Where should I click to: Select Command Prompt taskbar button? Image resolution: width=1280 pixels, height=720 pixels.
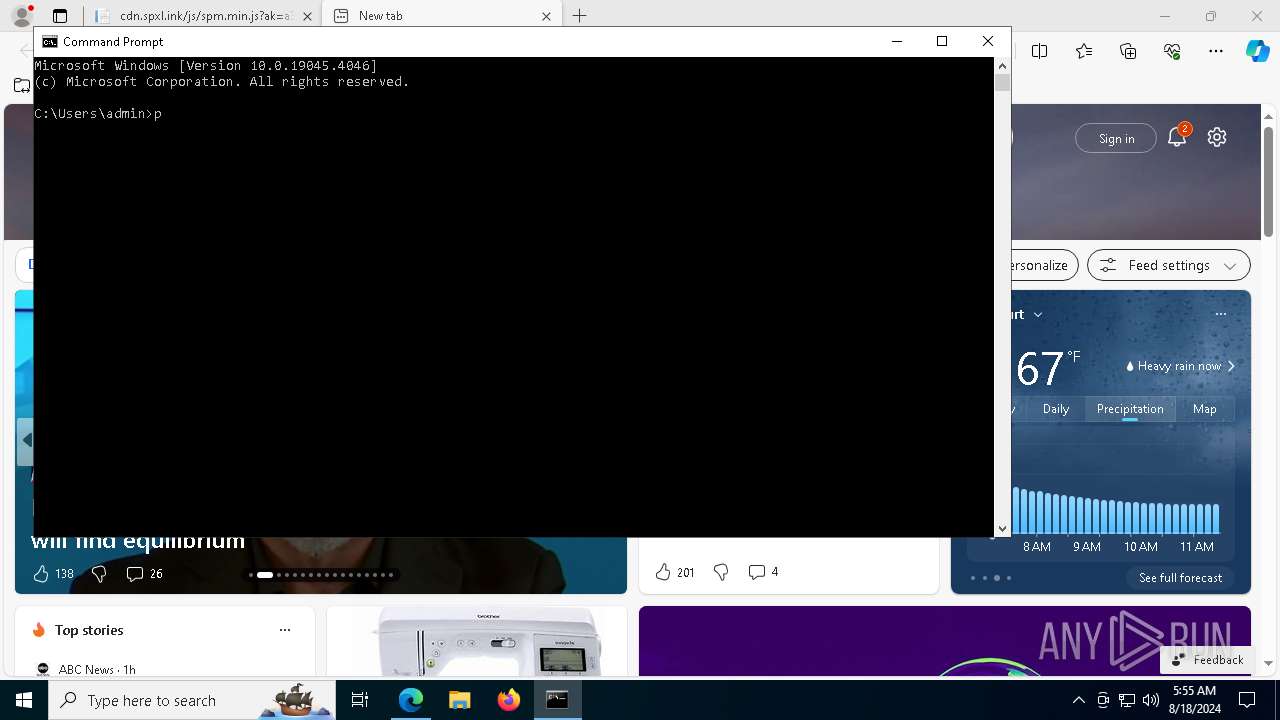(x=557, y=700)
